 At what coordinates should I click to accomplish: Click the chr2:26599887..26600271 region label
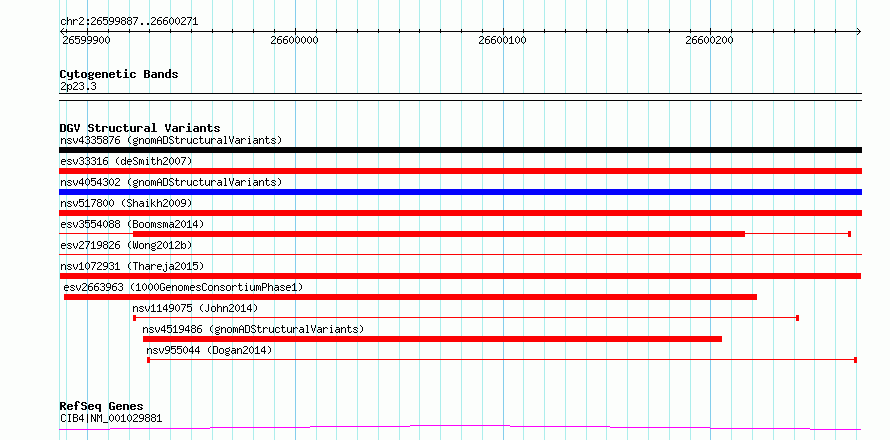(129, 22)
